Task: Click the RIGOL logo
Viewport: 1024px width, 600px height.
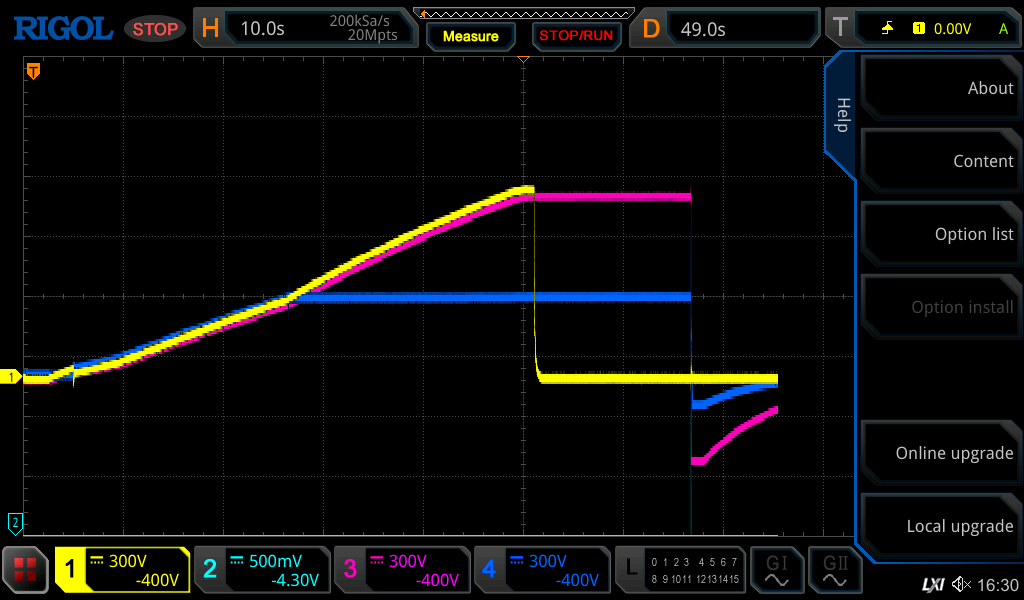Action: [x=62, y=29]
